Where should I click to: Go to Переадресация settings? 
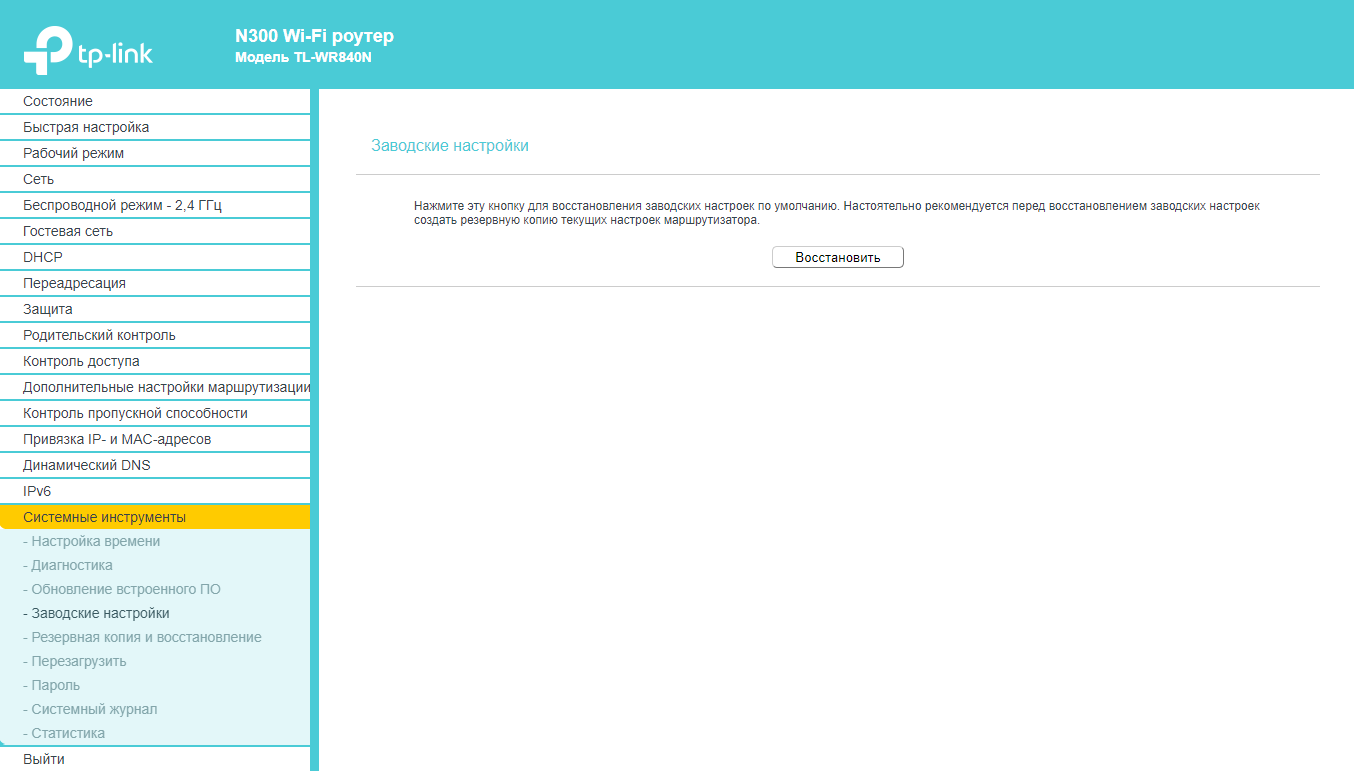coord(75,283)
